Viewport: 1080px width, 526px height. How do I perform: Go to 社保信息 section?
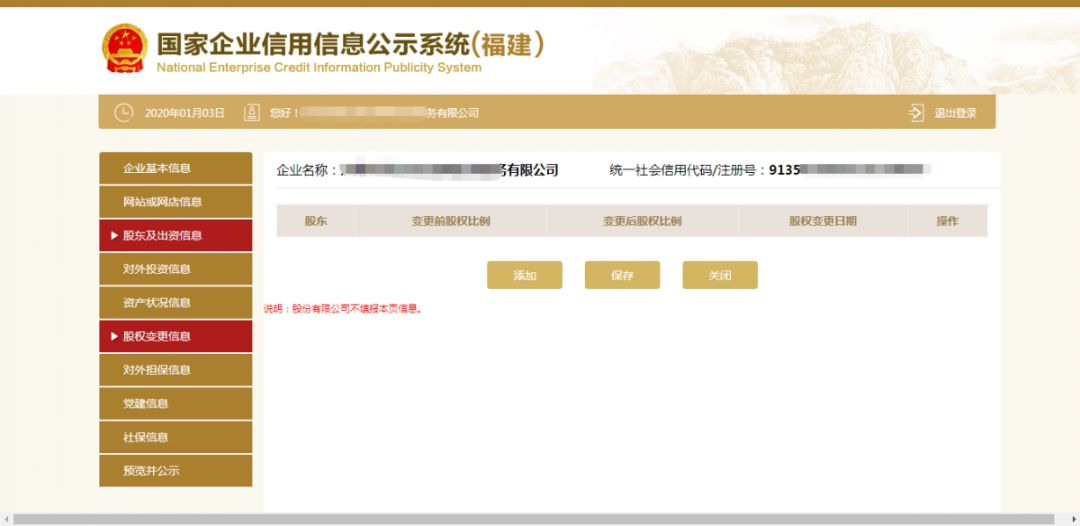tap(145, 437)
